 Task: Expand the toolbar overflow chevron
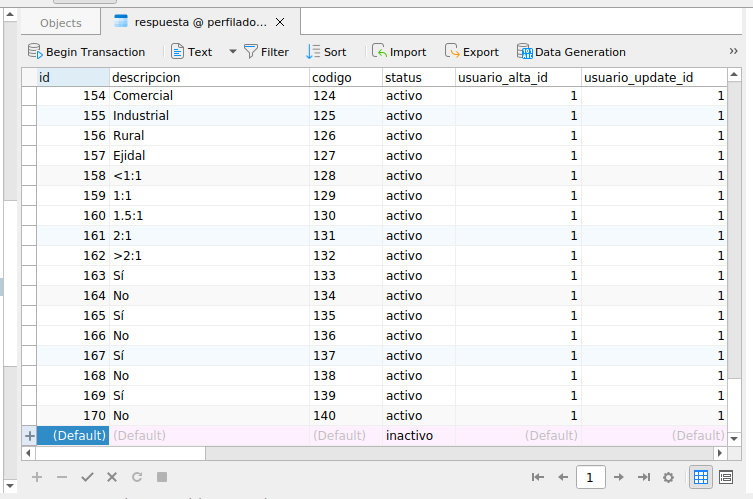click(733, 51)
